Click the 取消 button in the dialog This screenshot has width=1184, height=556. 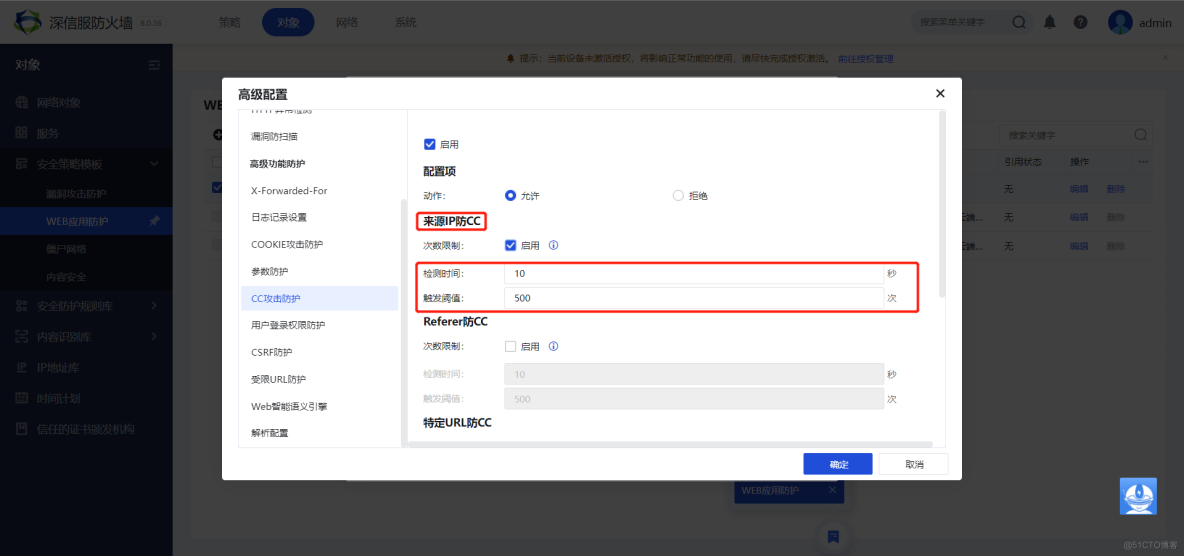click(x=913, y=464)
